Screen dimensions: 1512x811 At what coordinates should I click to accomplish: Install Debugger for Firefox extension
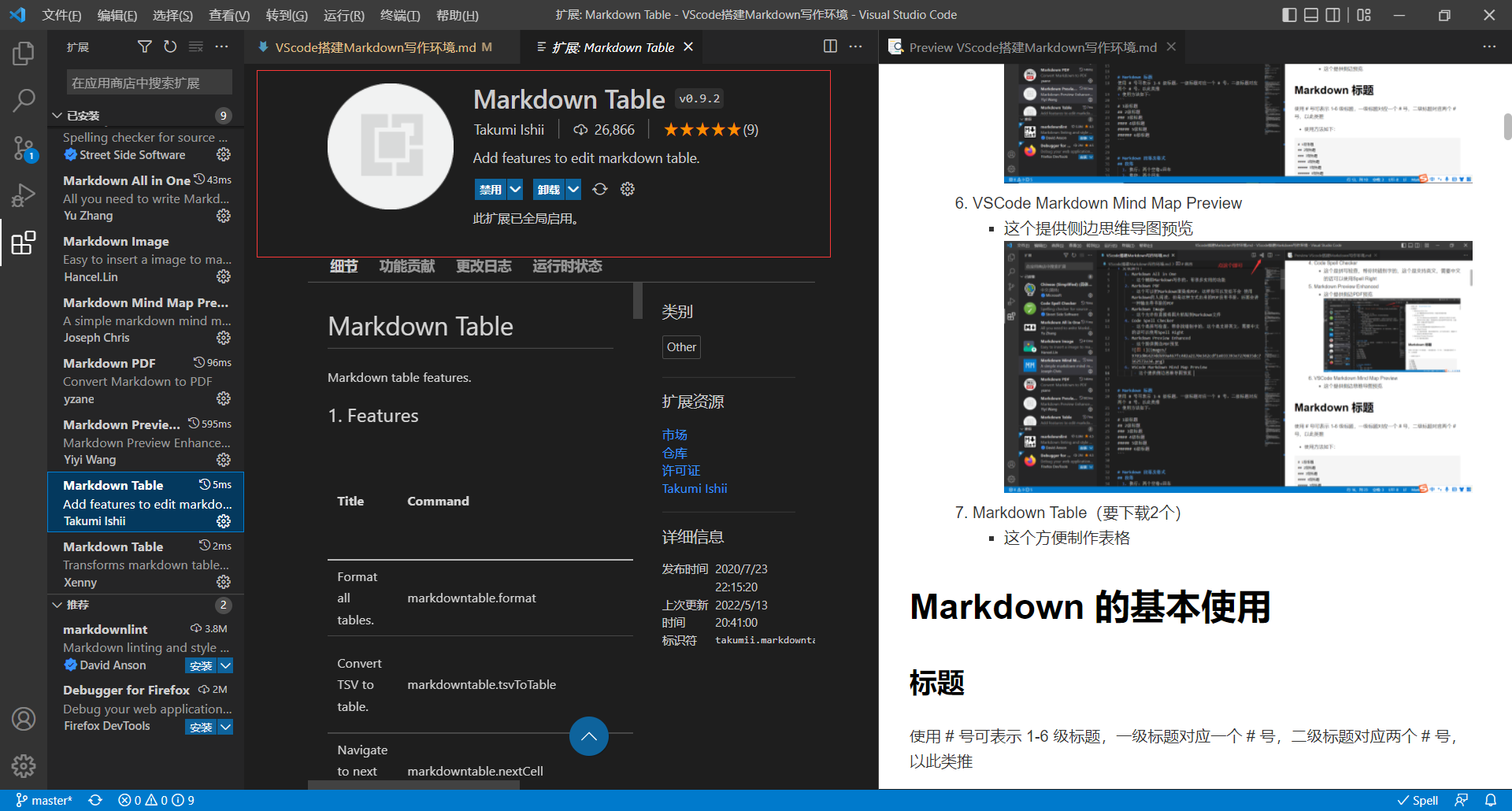pos(201,727)
